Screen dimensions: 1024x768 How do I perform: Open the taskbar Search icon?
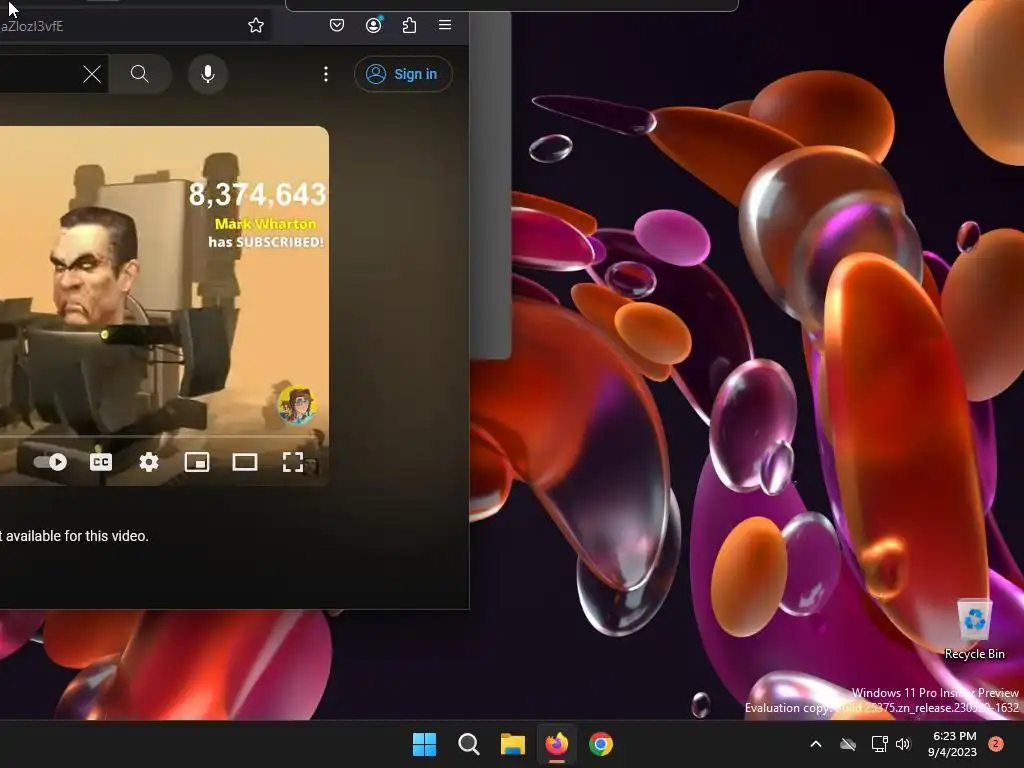(x=468, y=744)
